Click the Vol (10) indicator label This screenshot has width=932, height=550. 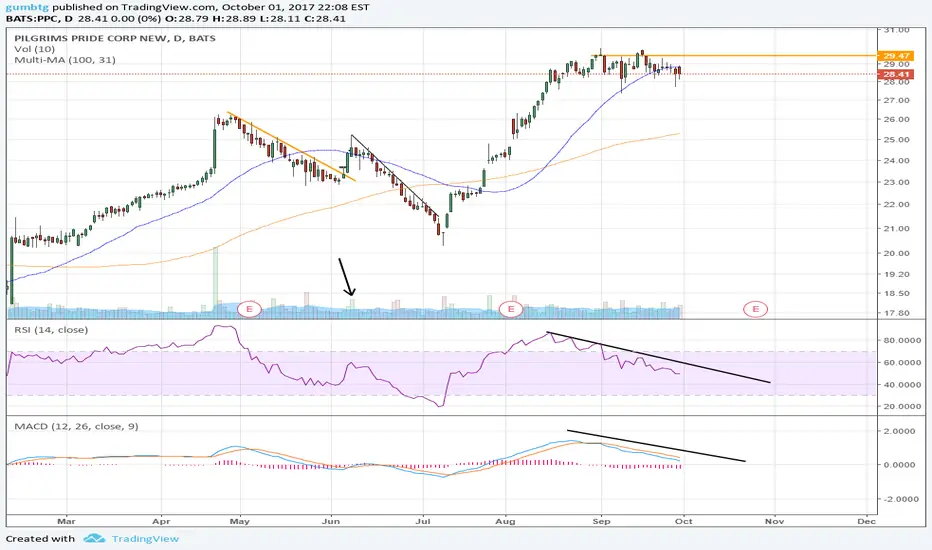tap(34, 49)
